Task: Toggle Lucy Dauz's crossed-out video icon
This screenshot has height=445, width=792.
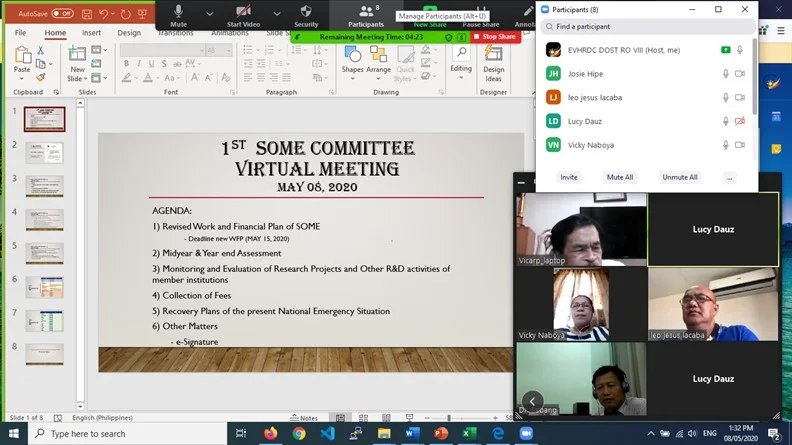Action: click(740, 121)
